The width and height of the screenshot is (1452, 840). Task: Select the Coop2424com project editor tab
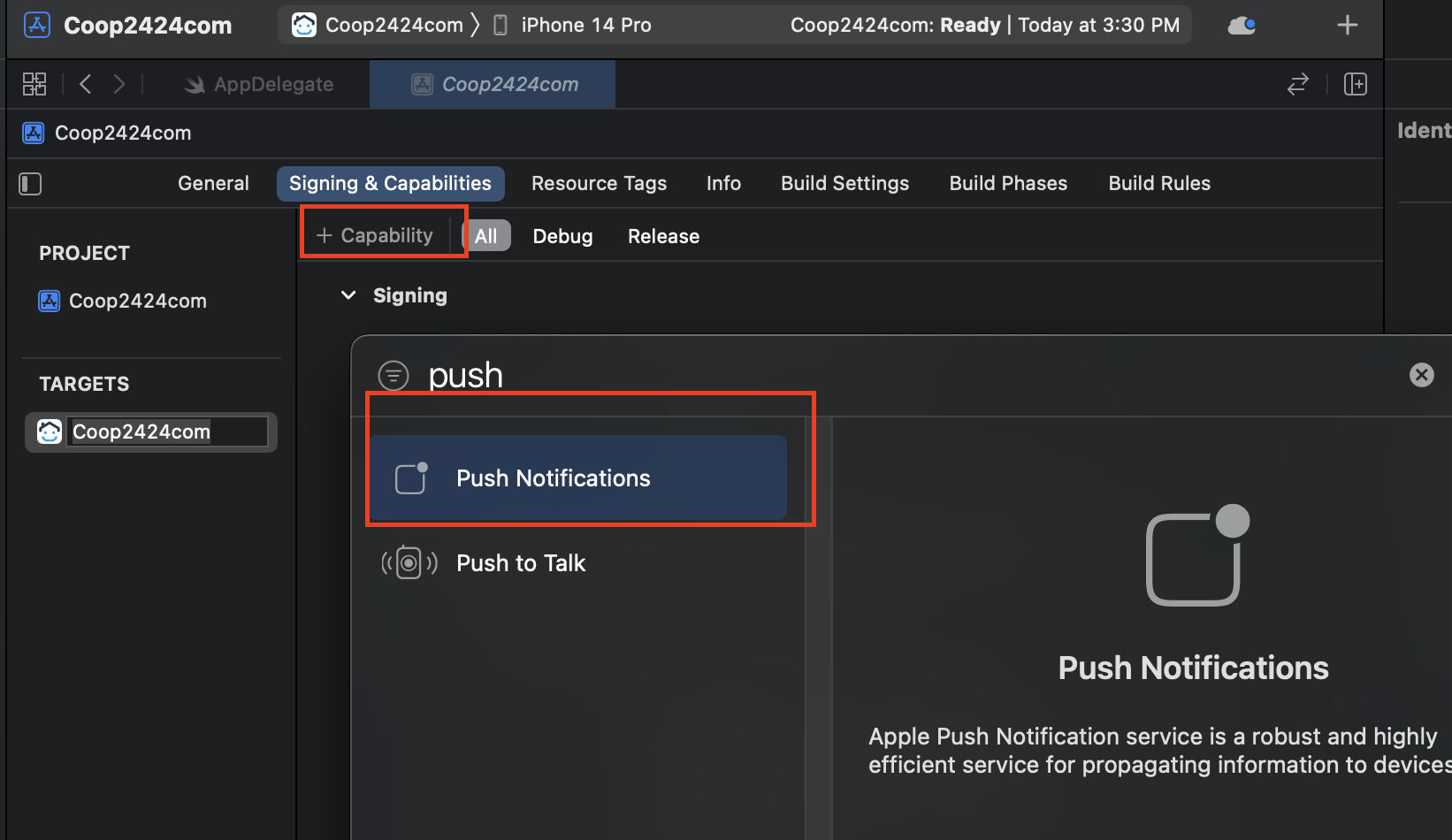pyautogui.click(x=493, y=84)
